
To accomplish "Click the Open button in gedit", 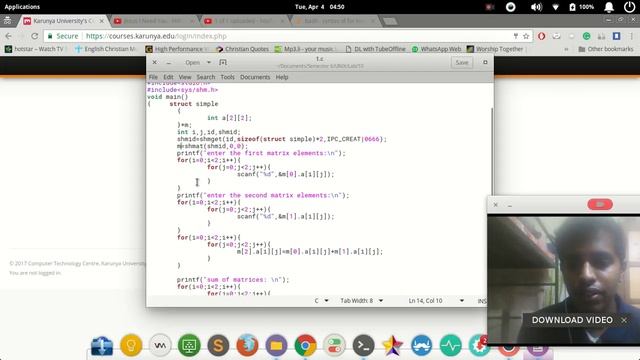I will point(193,62).
